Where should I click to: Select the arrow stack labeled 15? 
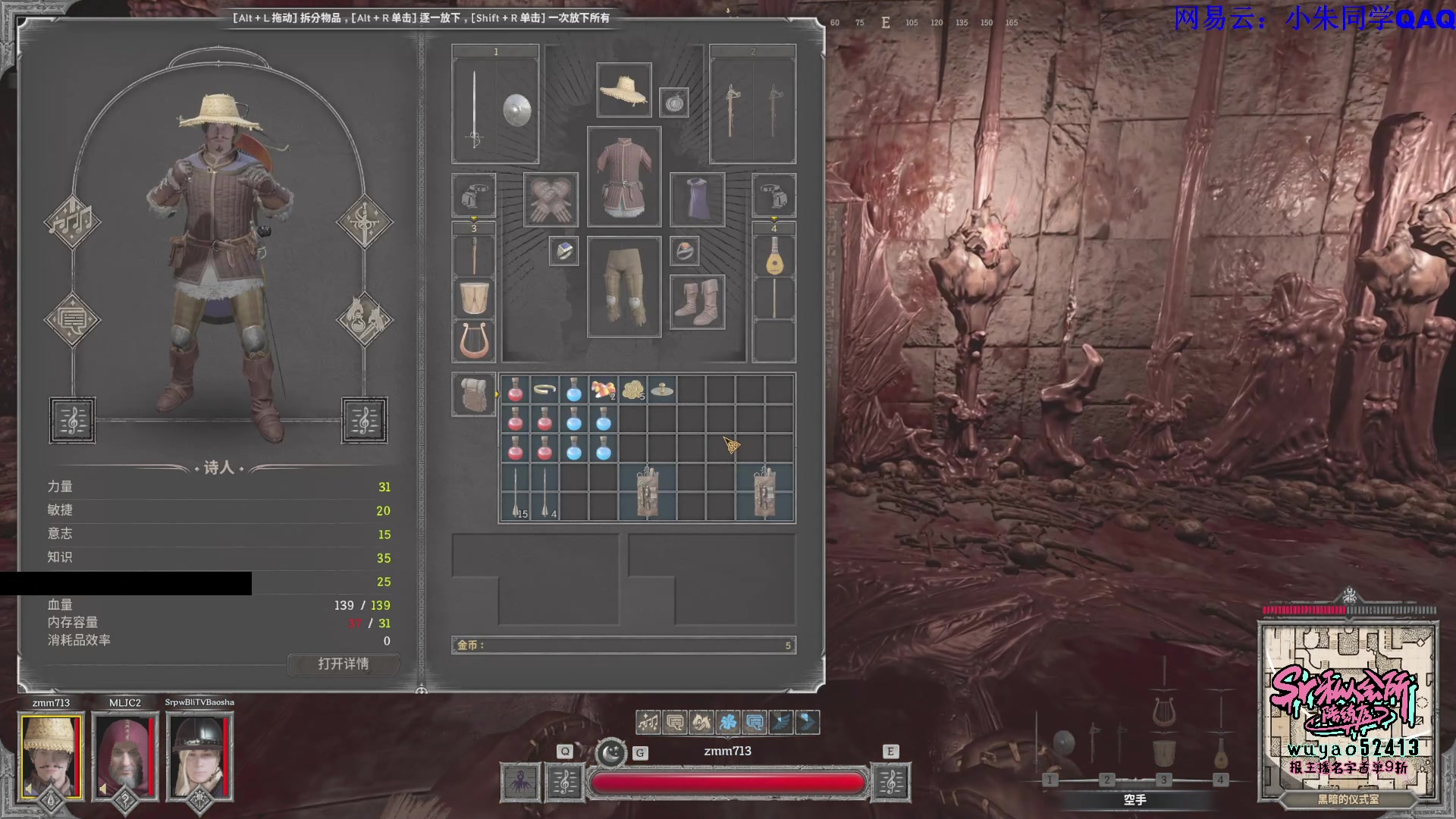coord(516,493)
